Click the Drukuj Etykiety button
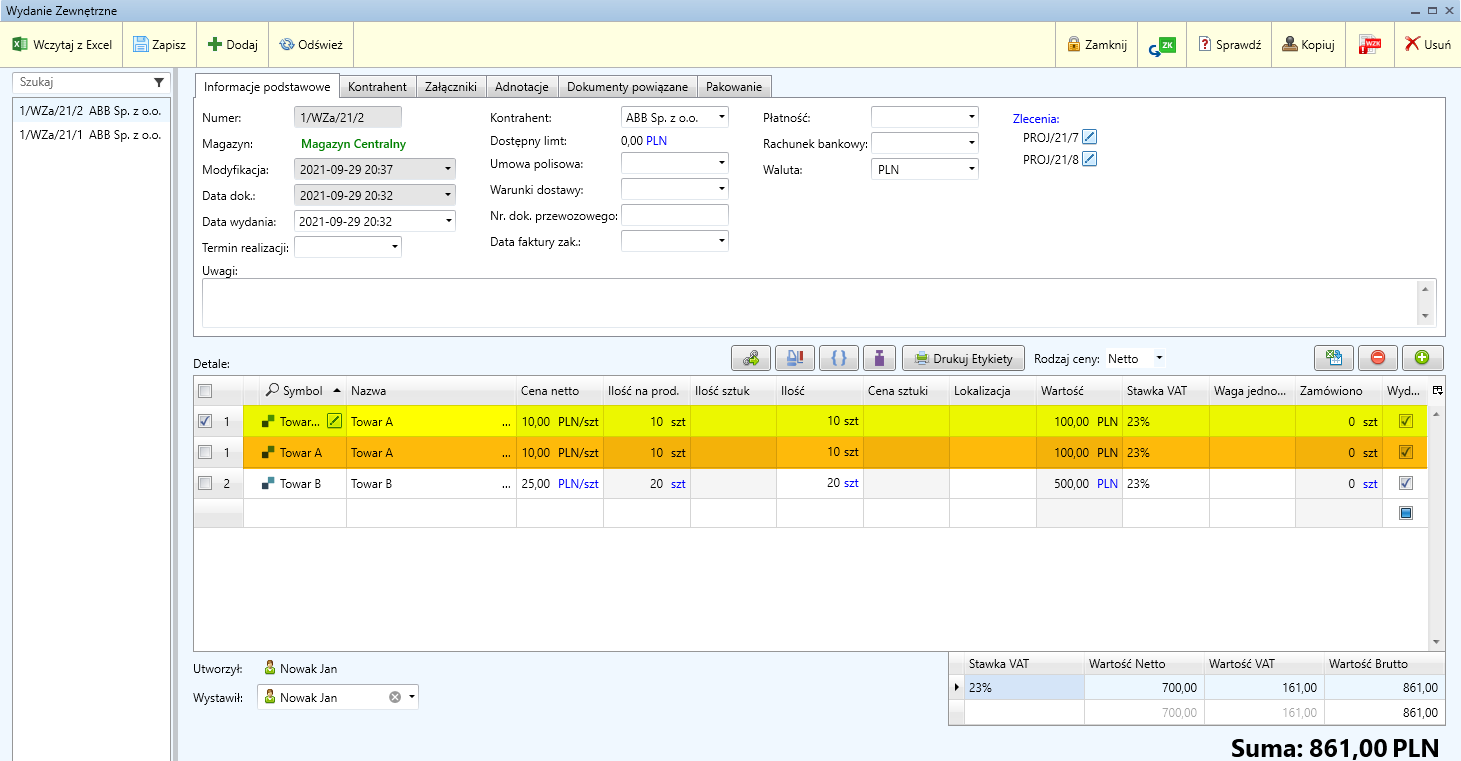This screenshot has width=1461, height=761. pyautogui.click(x=963, y=358)
